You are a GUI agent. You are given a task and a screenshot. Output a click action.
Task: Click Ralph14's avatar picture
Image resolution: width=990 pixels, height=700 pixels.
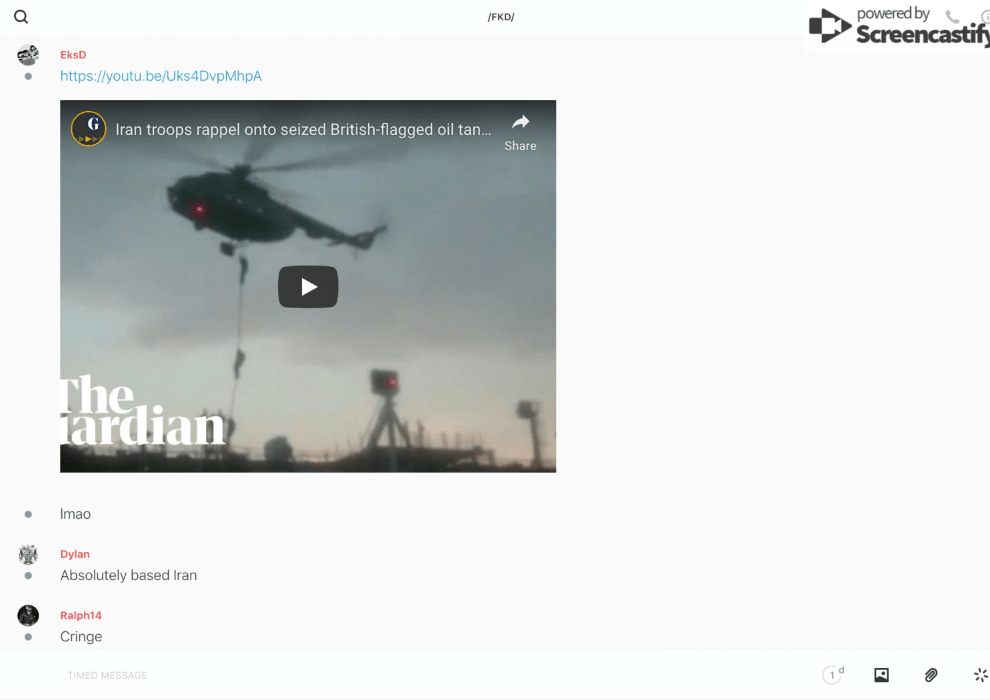point(28,615)
